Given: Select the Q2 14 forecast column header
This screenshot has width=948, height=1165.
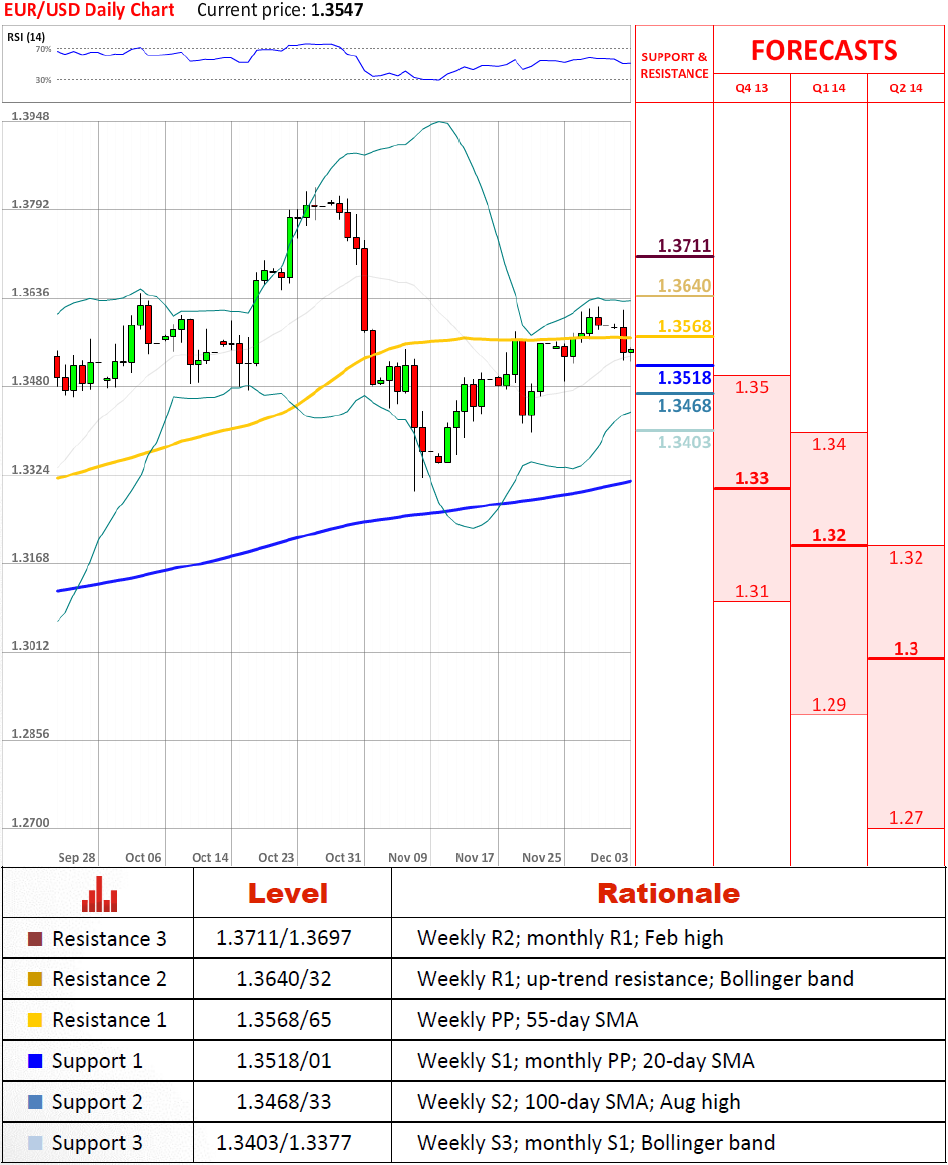Looking at the screenshot, I should (x=906, y=88).
